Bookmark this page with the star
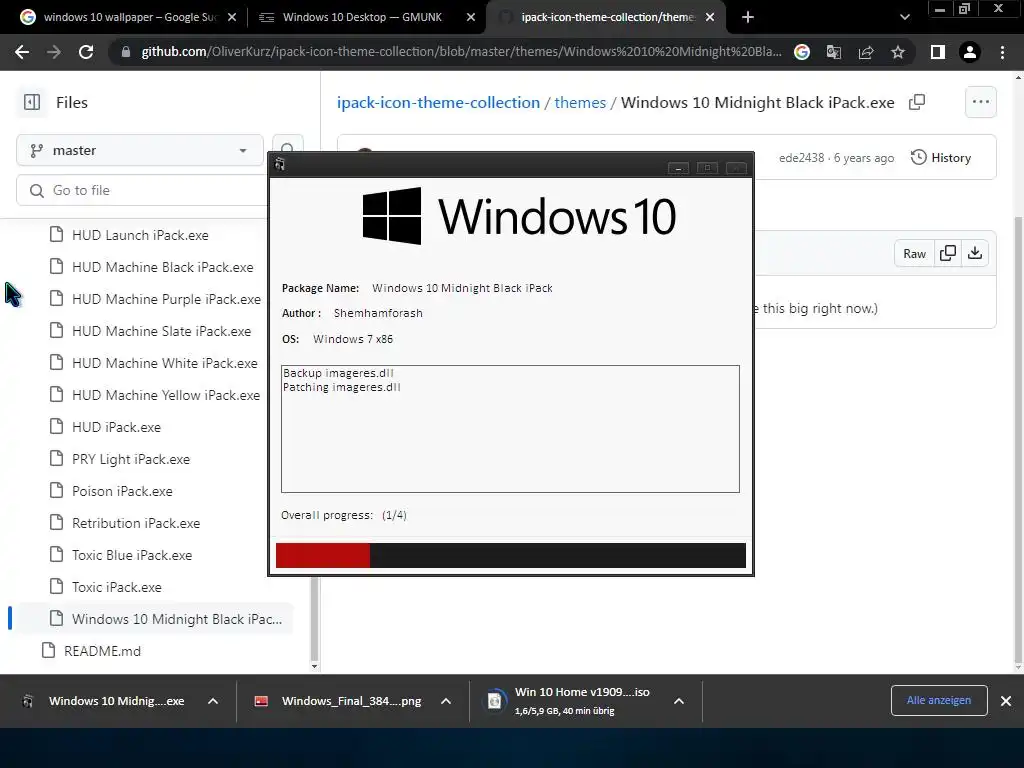This screenshot has height=768, width=1024. tap(898, 52)
